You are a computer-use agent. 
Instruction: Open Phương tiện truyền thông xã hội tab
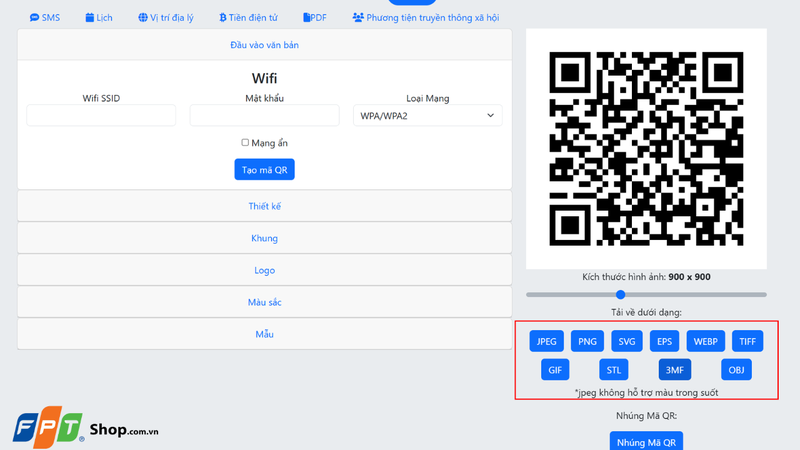426,17
